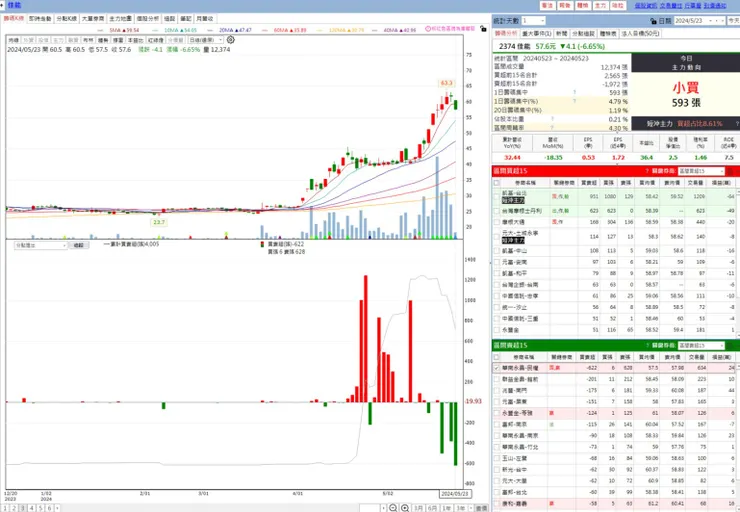The image size is (740, 512).
Task: Open 法人目標(50元) tab
Action: [640, 34]
